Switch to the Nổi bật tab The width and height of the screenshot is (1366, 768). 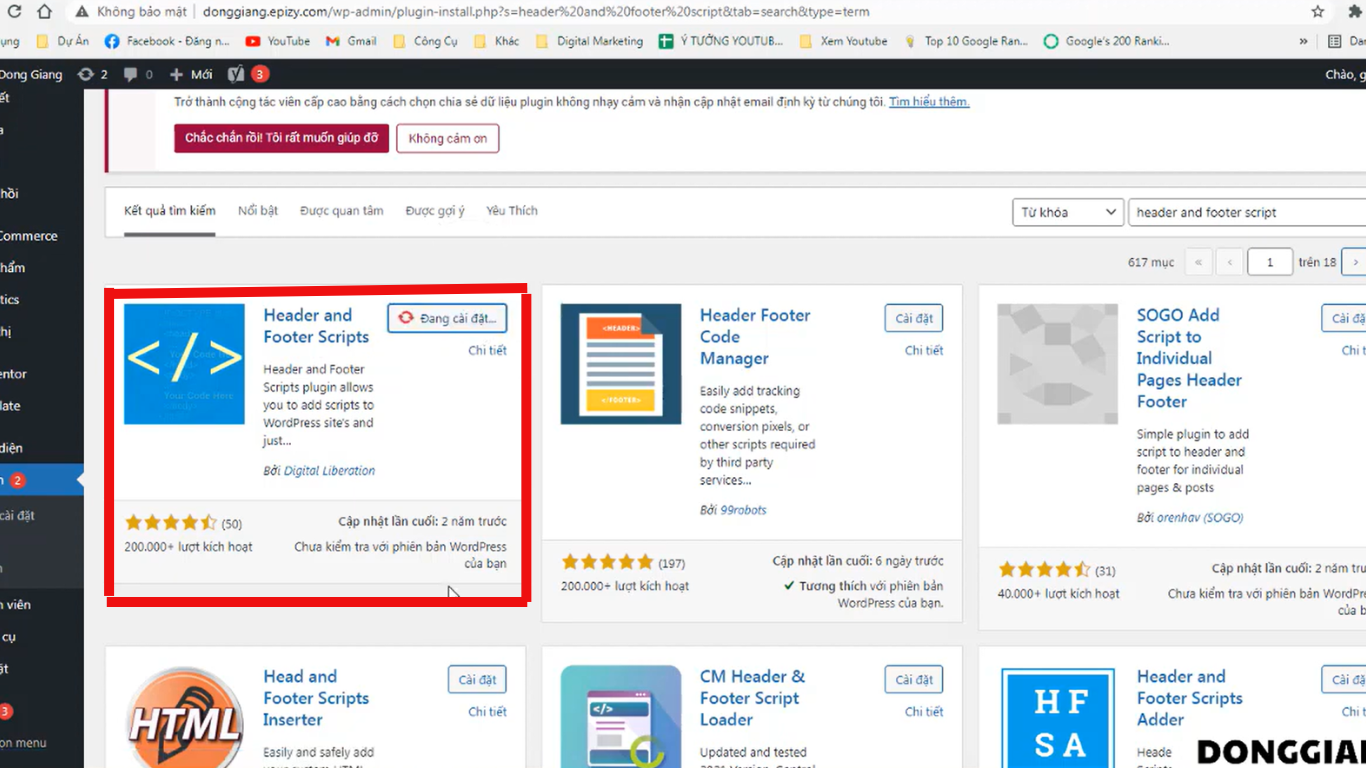(258, 211)
